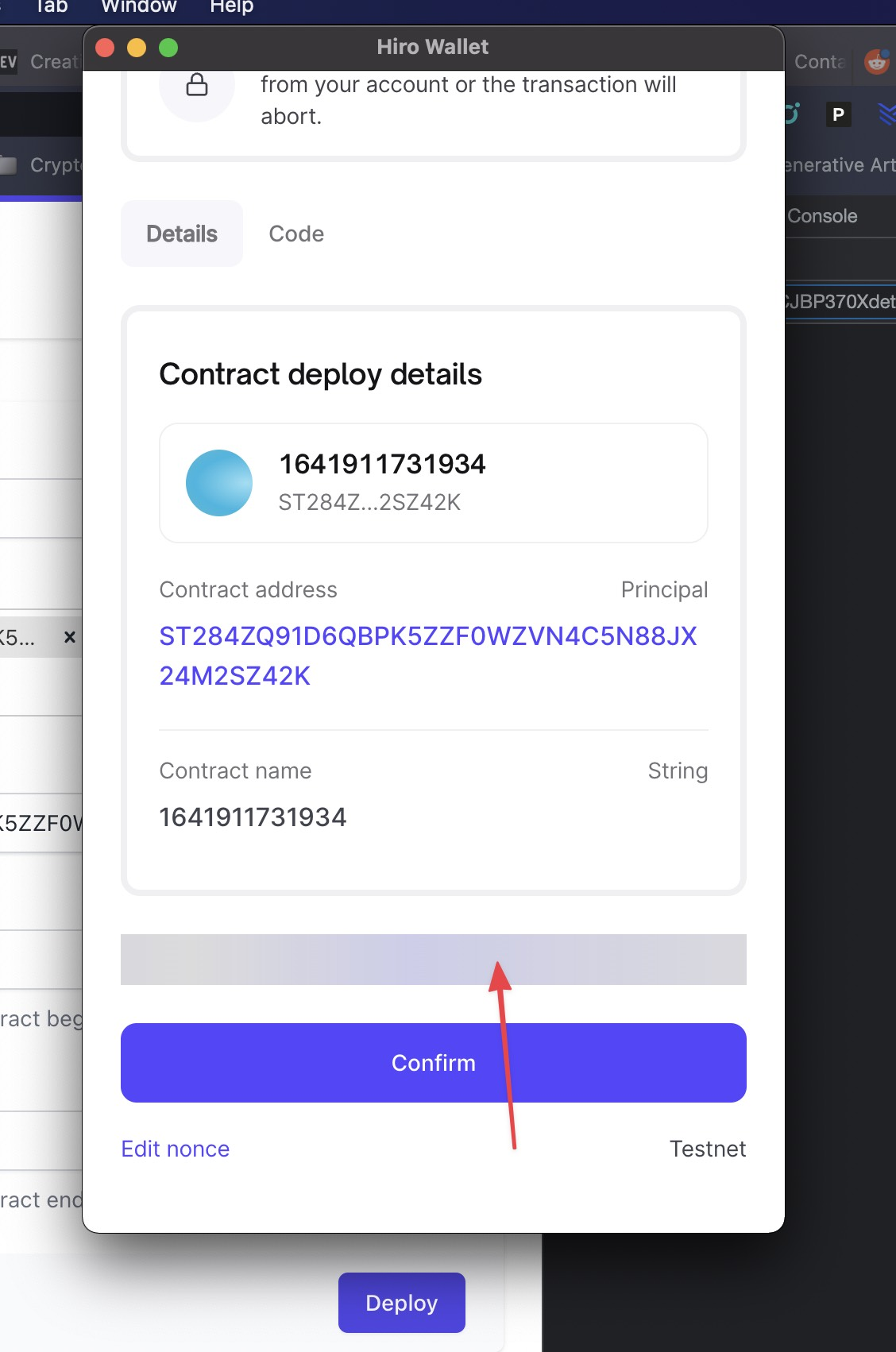Open Edit nonce settings
896x1352 pixels.
[x=175, y=1148]
